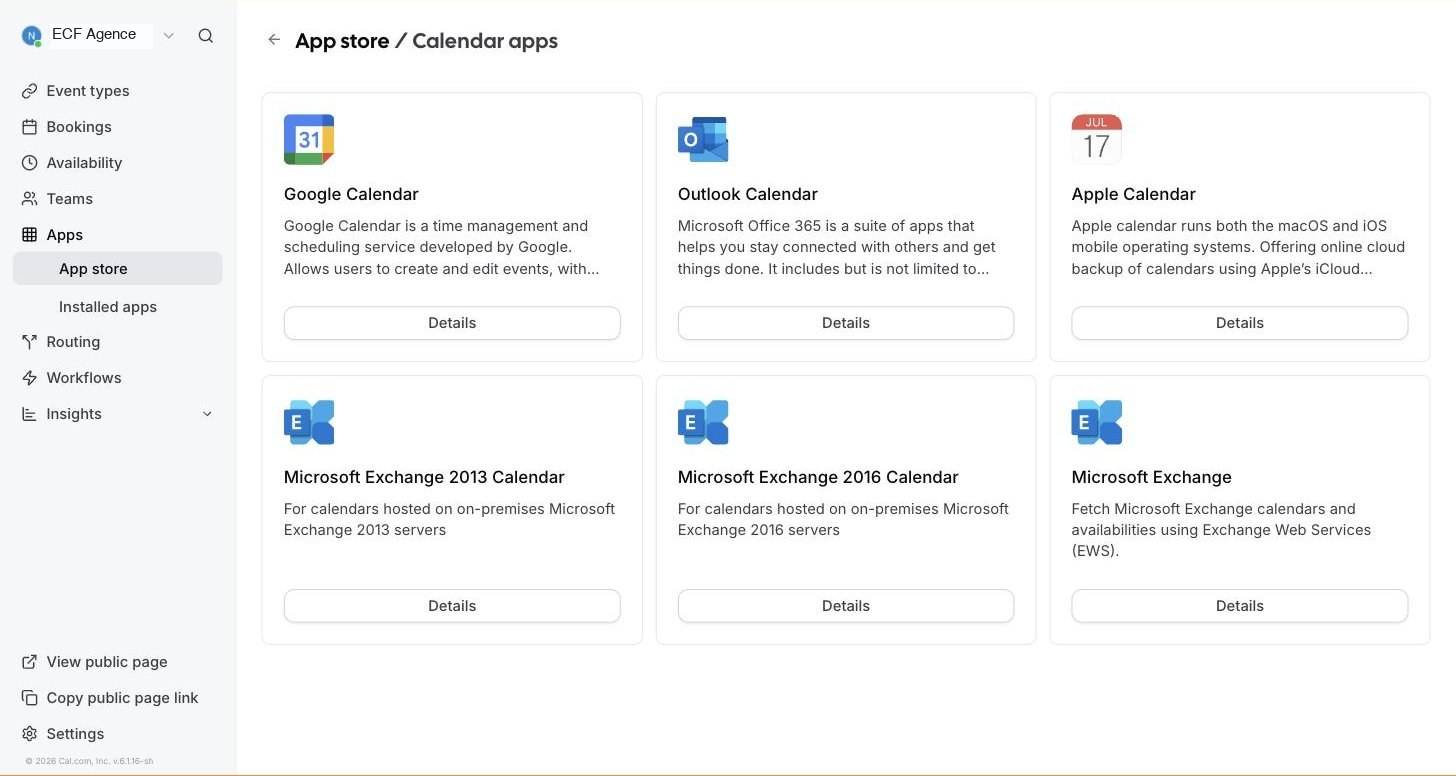Click the Teams people icon
This screenshot has width=1456, height=776.
(x=30, y=199)
